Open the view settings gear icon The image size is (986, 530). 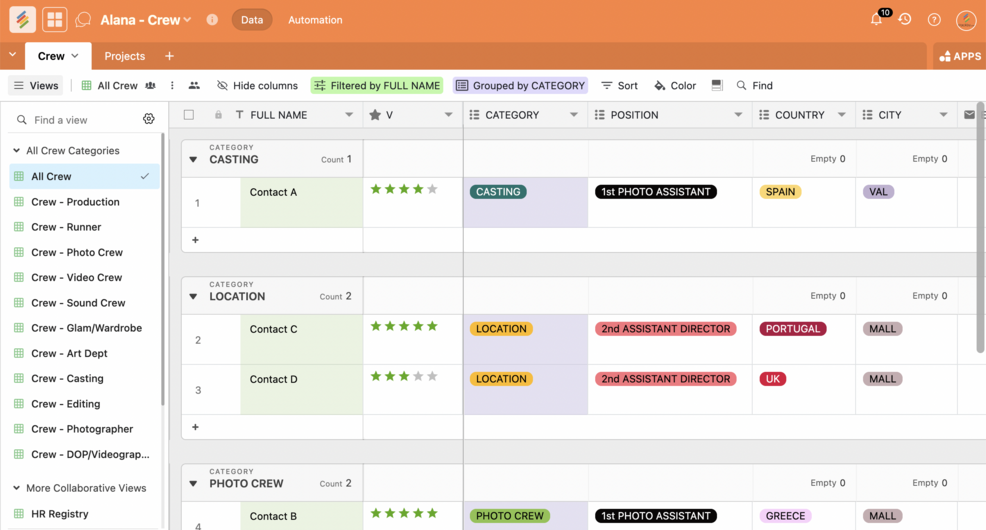pos(149,119)
